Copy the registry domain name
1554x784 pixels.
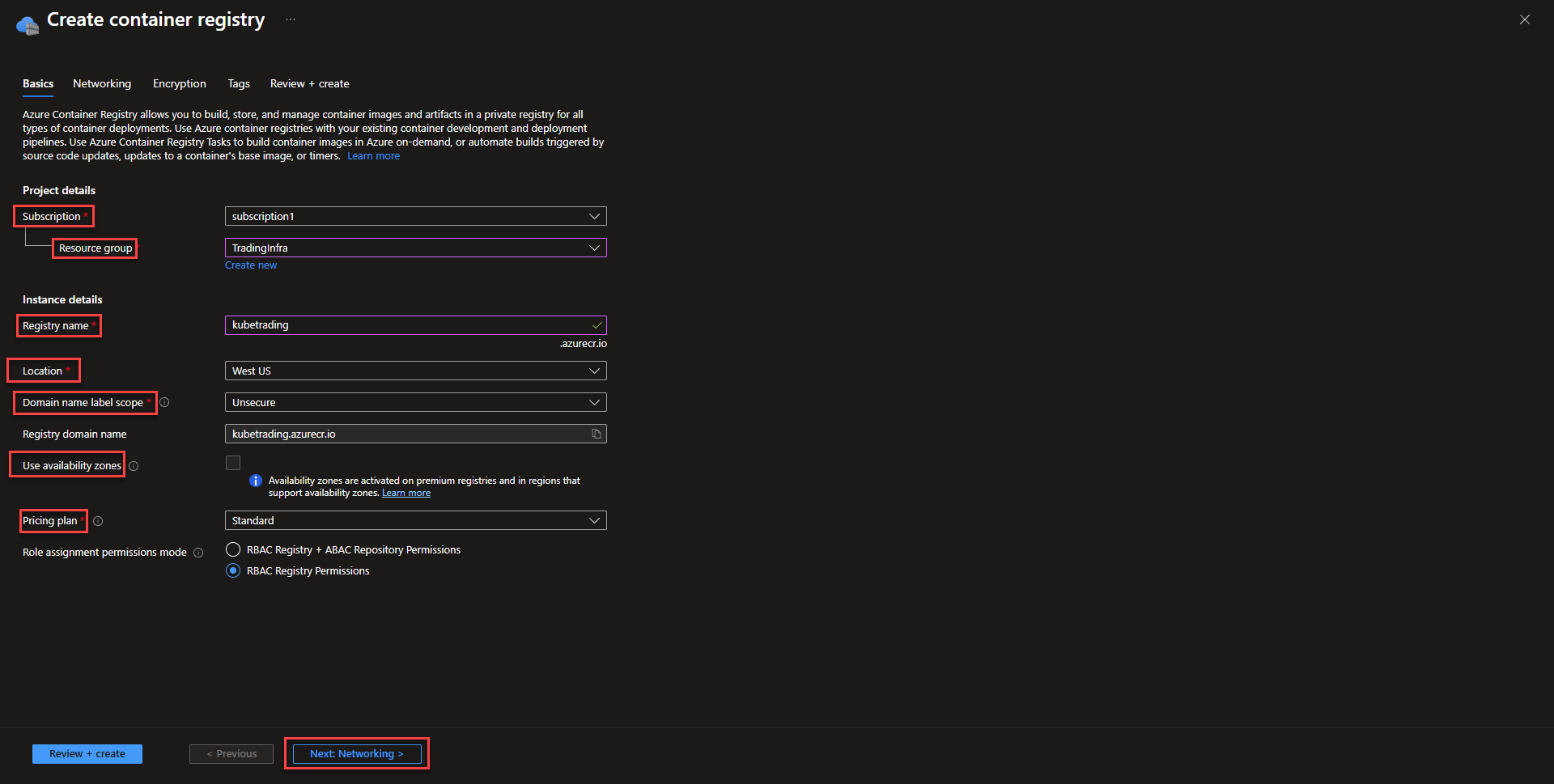[596, 434]
